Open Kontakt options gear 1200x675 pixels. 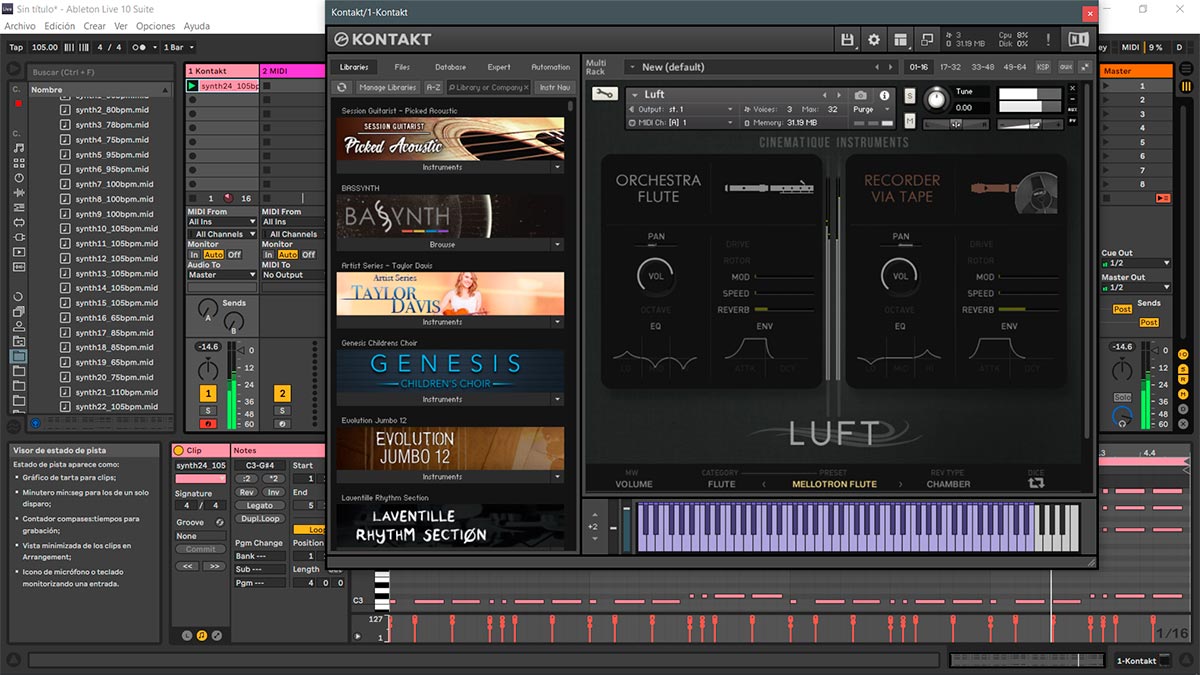(874, 40)
